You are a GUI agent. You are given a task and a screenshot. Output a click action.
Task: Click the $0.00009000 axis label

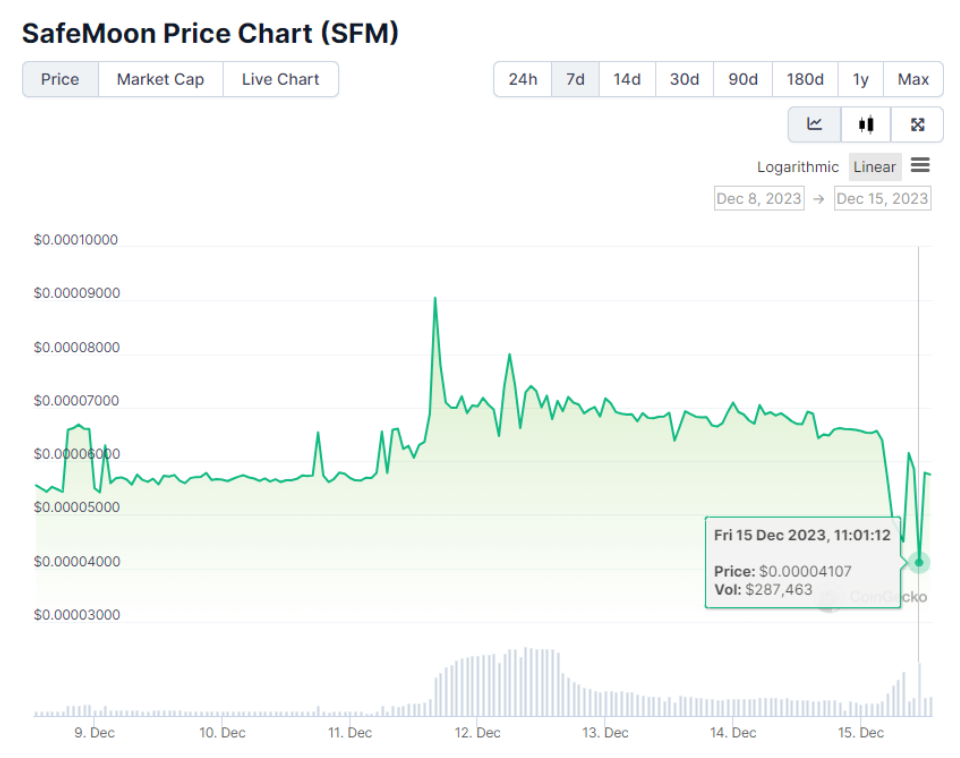click(x=77, y=293)
